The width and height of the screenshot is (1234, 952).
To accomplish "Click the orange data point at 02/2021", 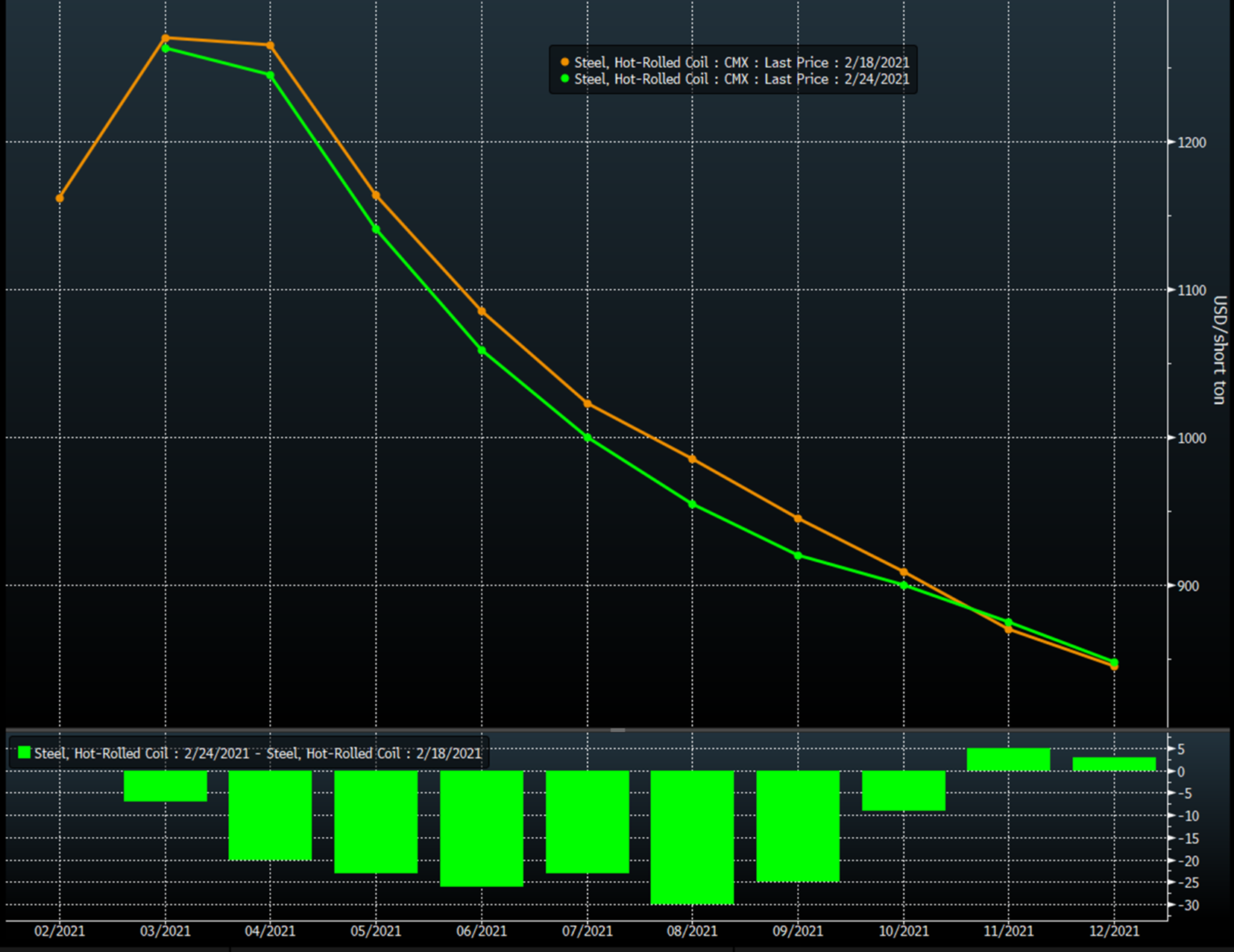I will (x=60, y=198).
